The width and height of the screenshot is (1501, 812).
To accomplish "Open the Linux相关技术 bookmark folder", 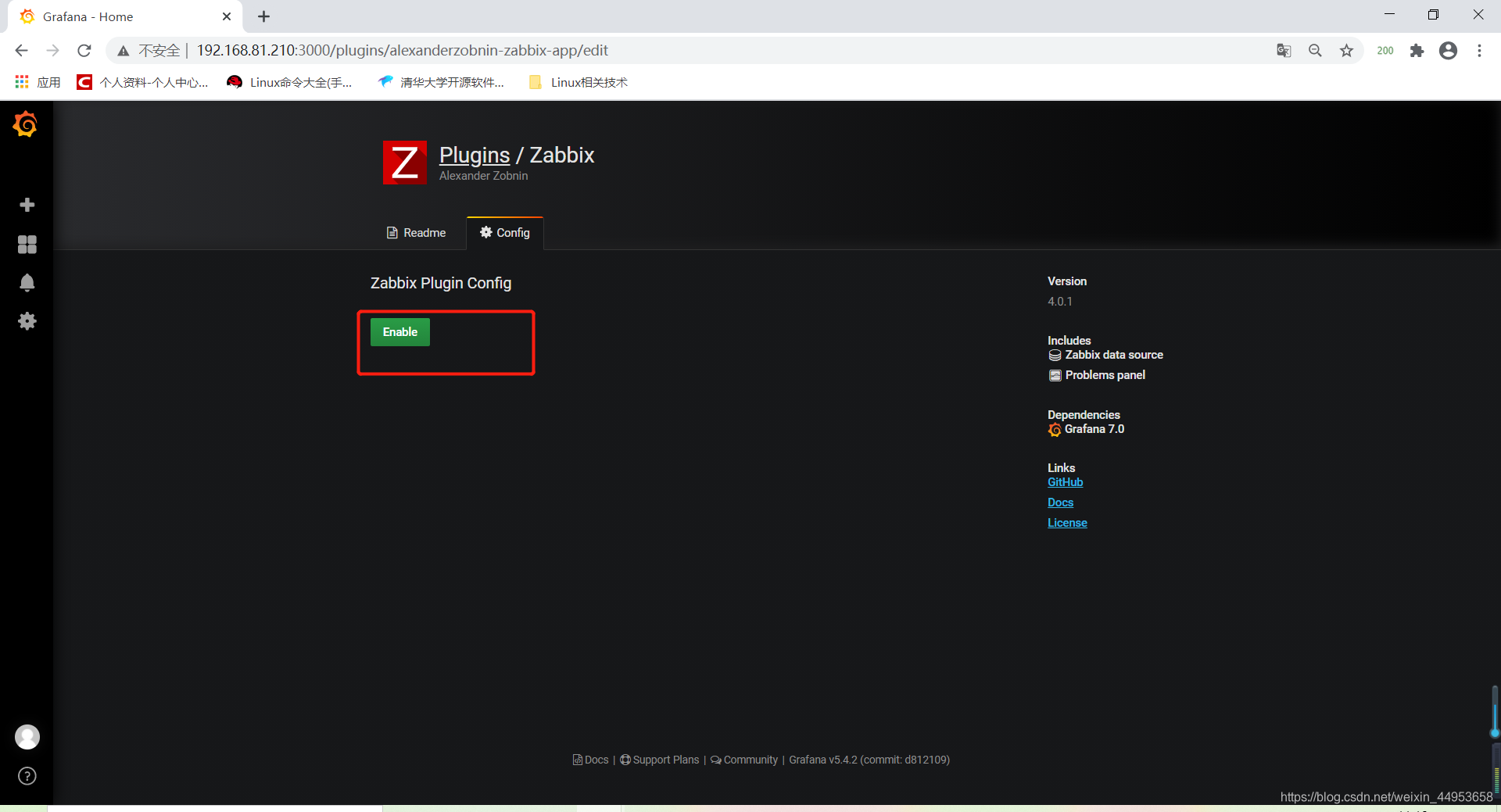I will coord(579,82).
